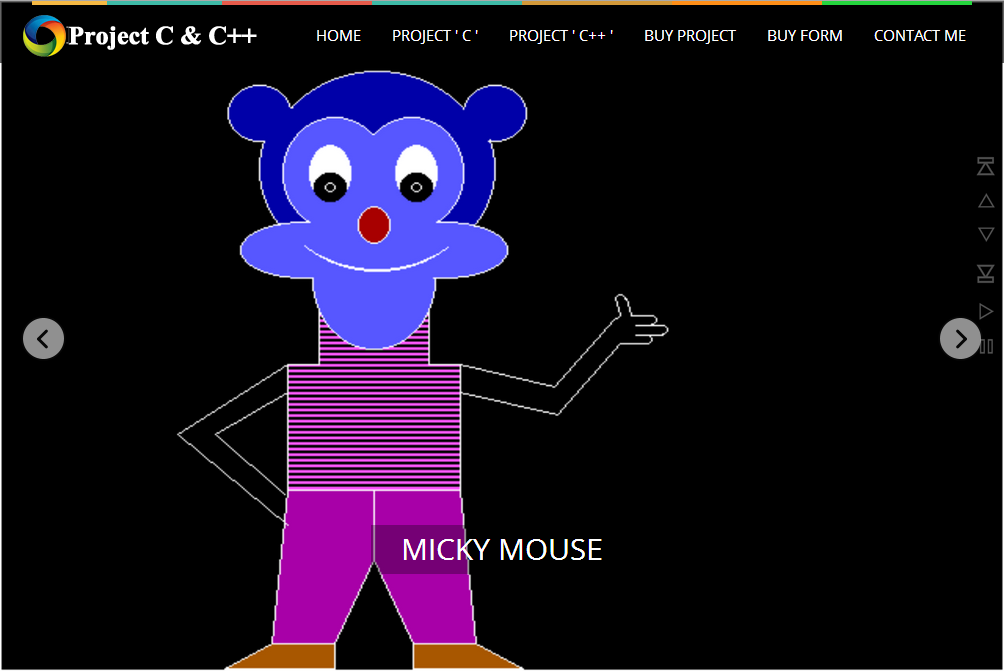The image size is (1004, 671).
Task: Click the upward triangle navigation icon
Action: (x=986, y=200)
